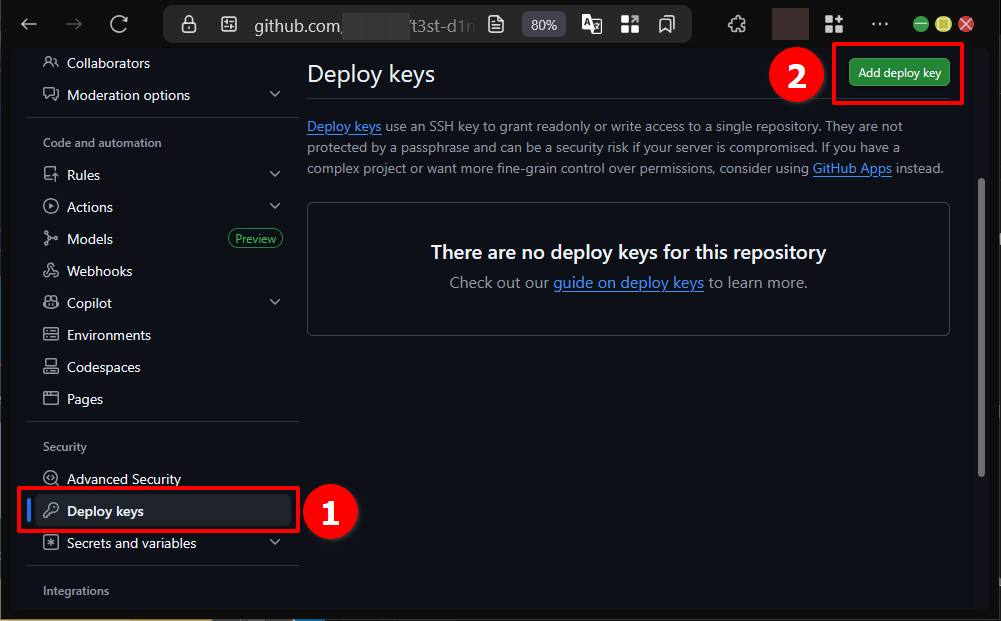
Task: Open Advanced Security shield icon
Action: (x=51, y=479)
